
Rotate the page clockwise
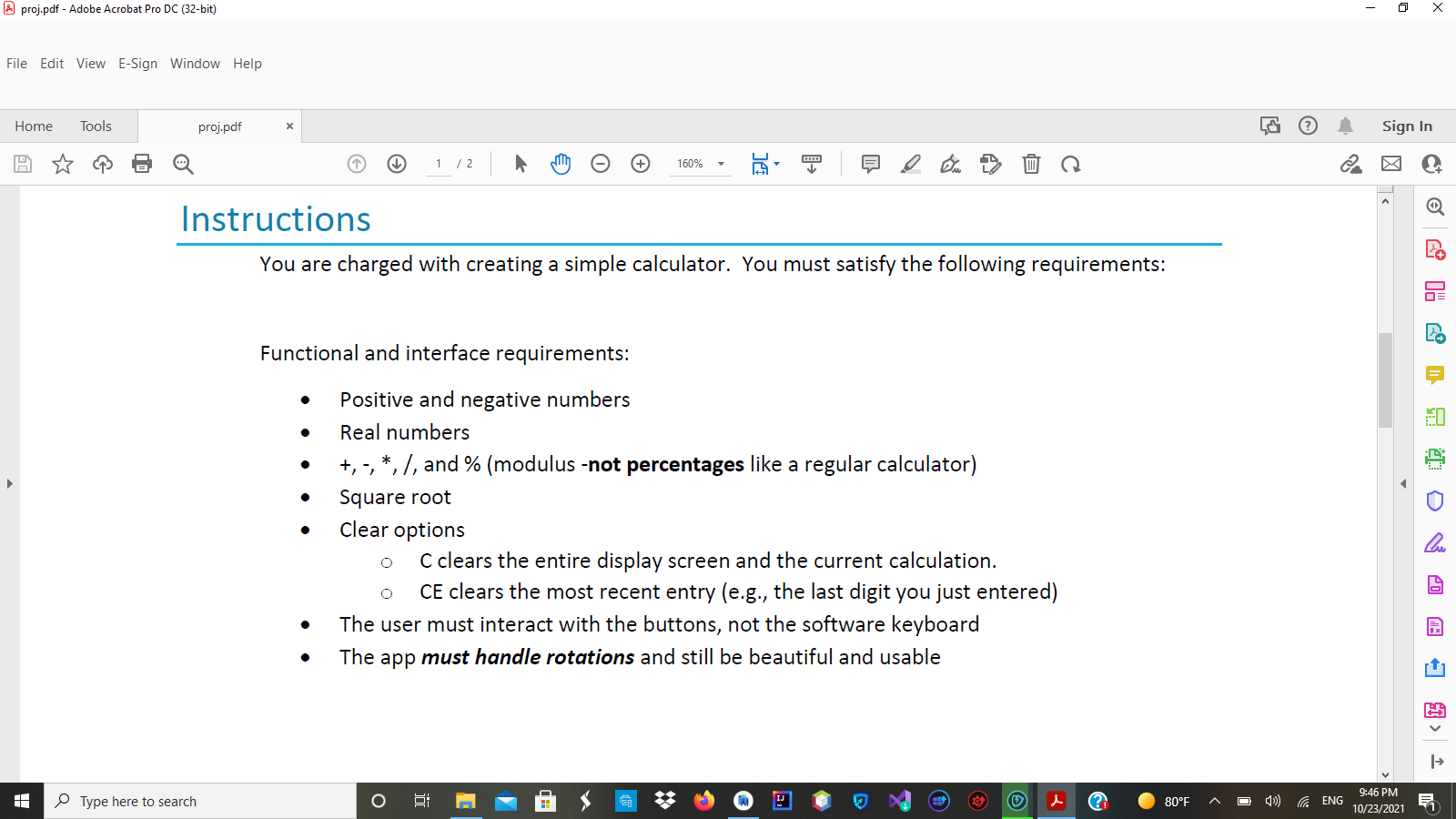[1071, 164]
